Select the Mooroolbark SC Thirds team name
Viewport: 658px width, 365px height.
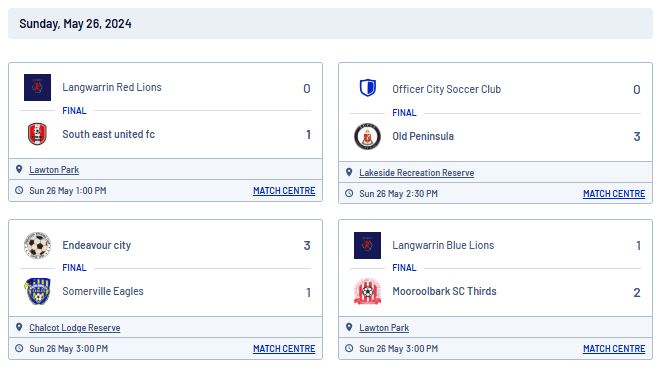click(444, 291)
